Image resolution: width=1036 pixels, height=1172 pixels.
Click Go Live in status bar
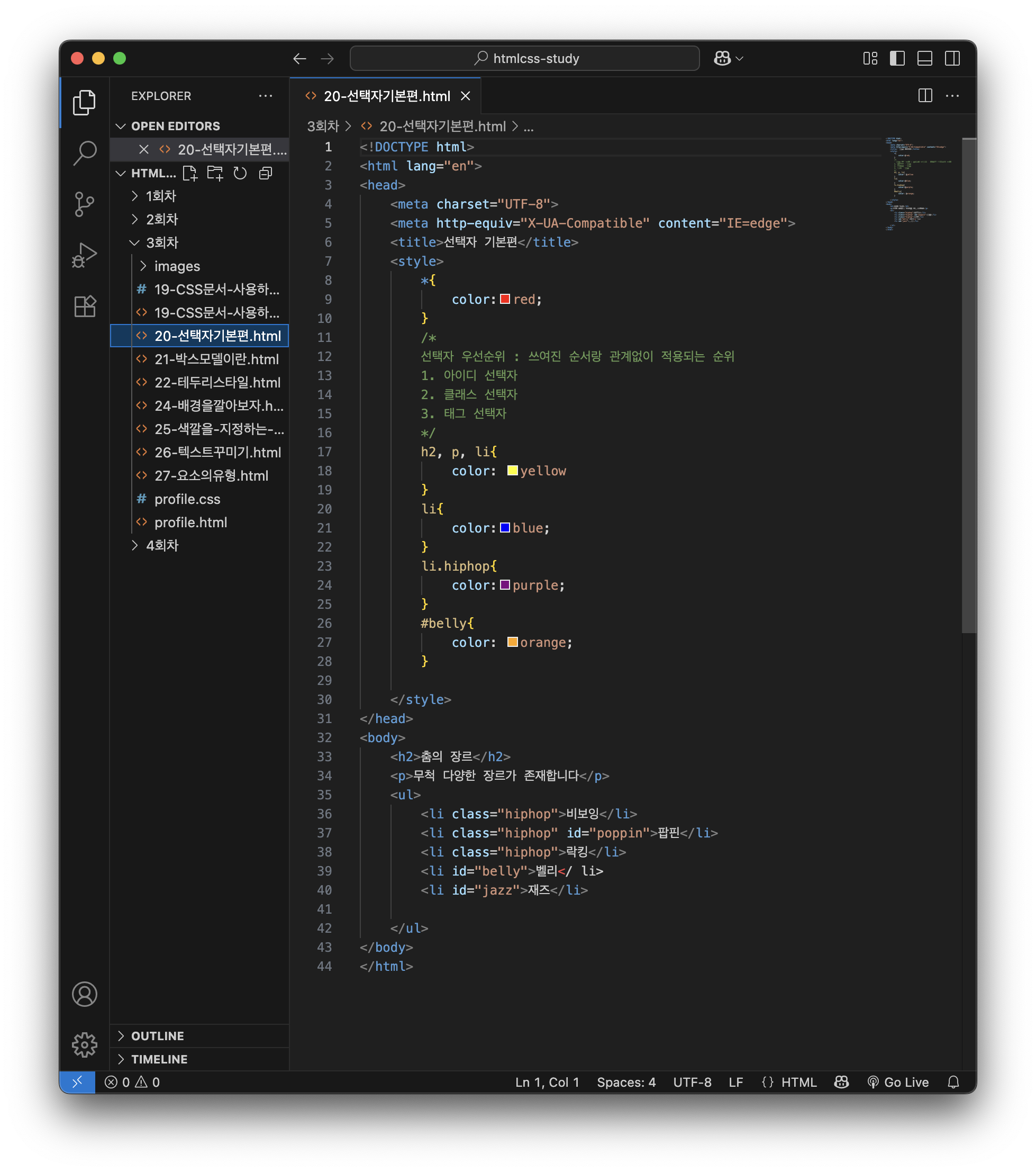tap(898, 1082)
